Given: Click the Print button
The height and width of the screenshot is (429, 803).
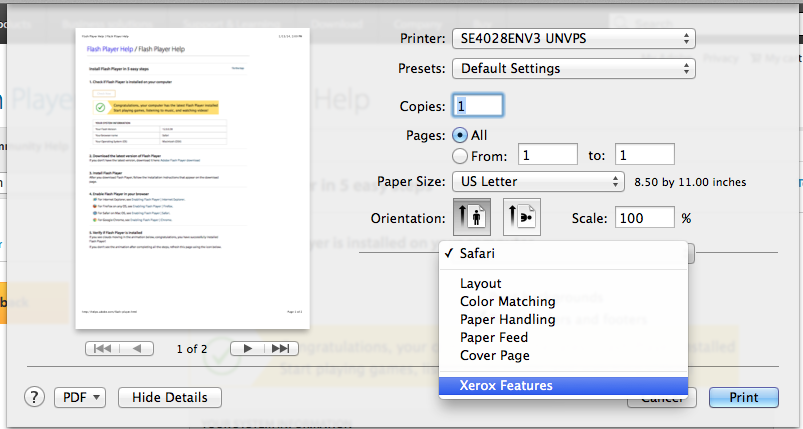Looking at the screenshot, I should pyautogui.click(x=743, y=397).
